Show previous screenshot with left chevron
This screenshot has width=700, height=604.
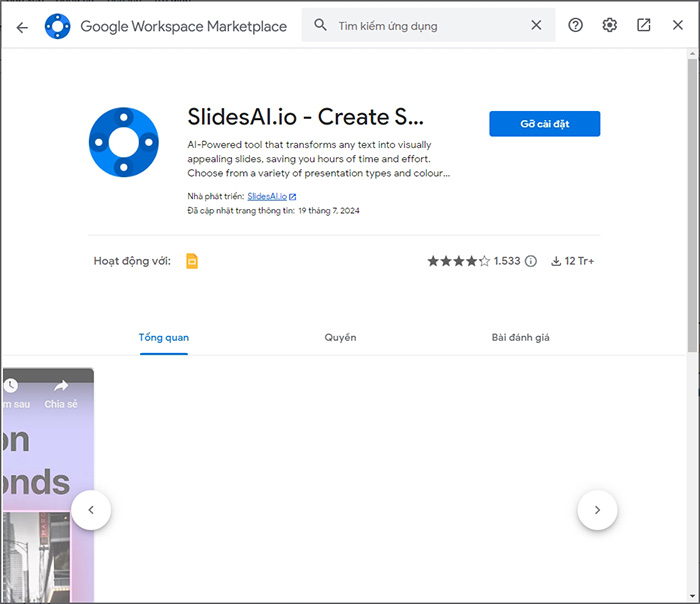pyautogui.click(x=91, y=510)
